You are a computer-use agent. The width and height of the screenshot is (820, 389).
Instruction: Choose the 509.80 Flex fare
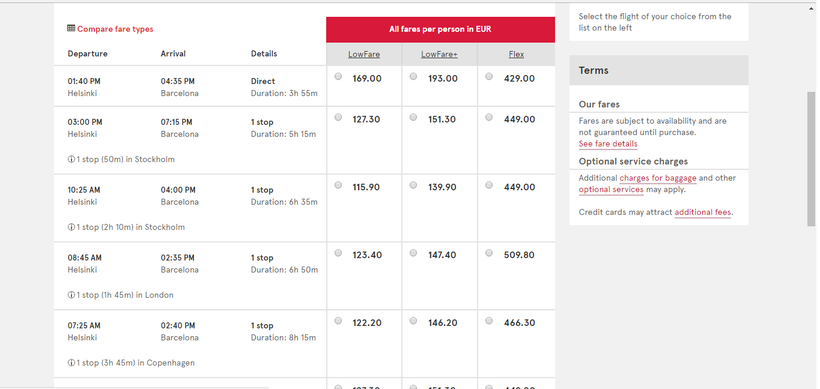(489, 253)
